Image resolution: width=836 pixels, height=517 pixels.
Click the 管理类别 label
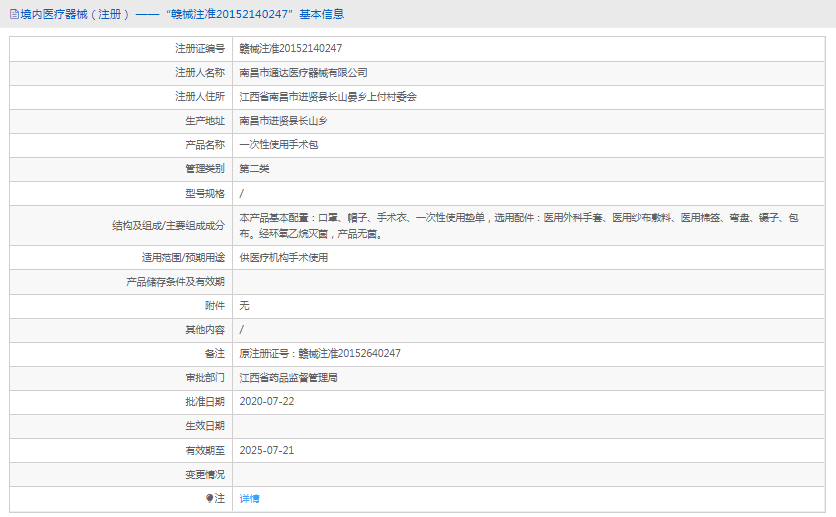coord(205,169)
